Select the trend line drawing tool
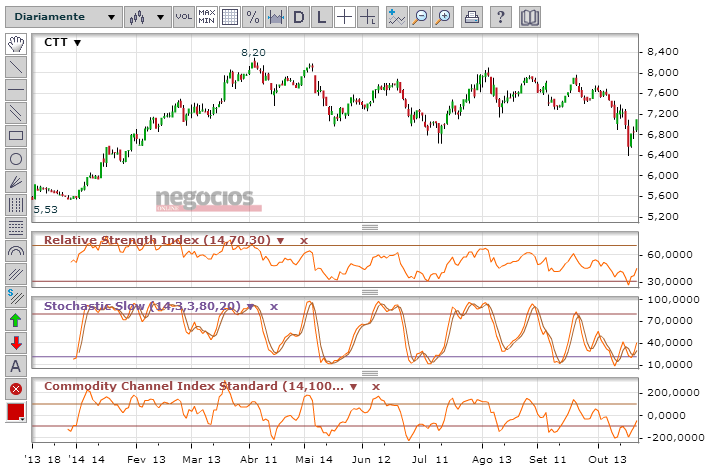Screen dimensions: 709x470 point(16,67)
